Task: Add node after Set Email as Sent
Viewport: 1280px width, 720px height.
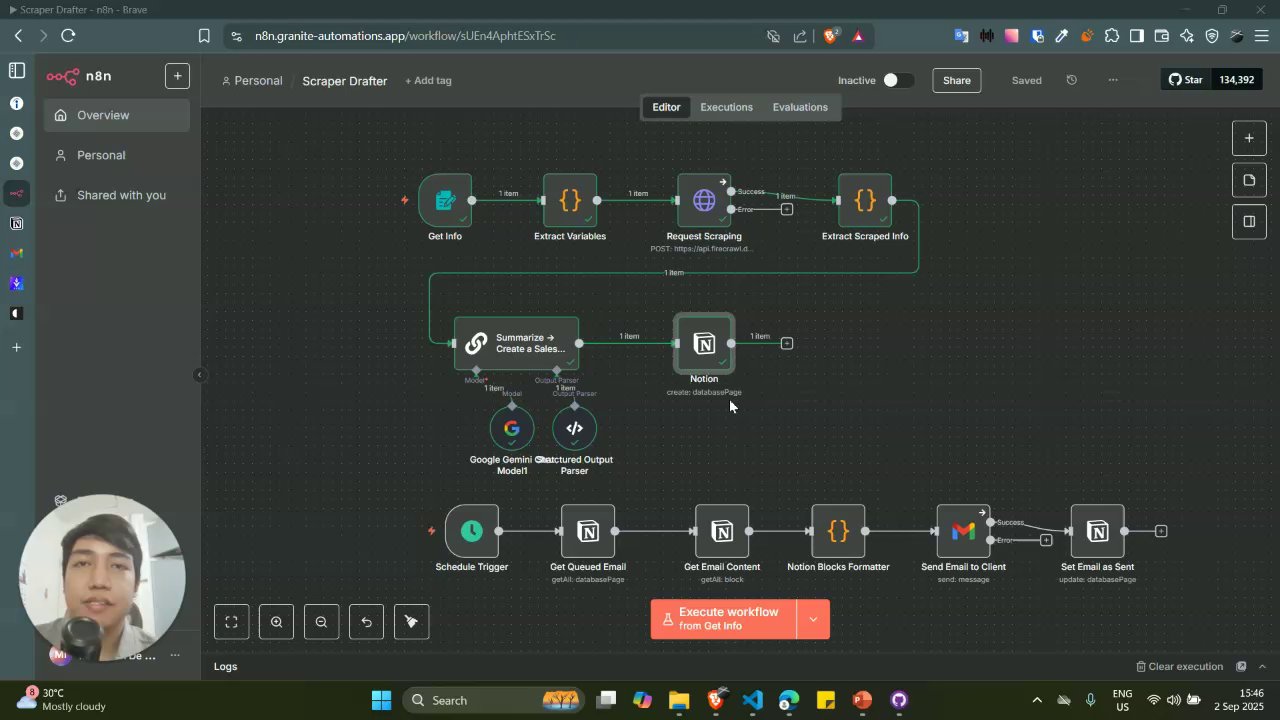Action: [1161, 531]
